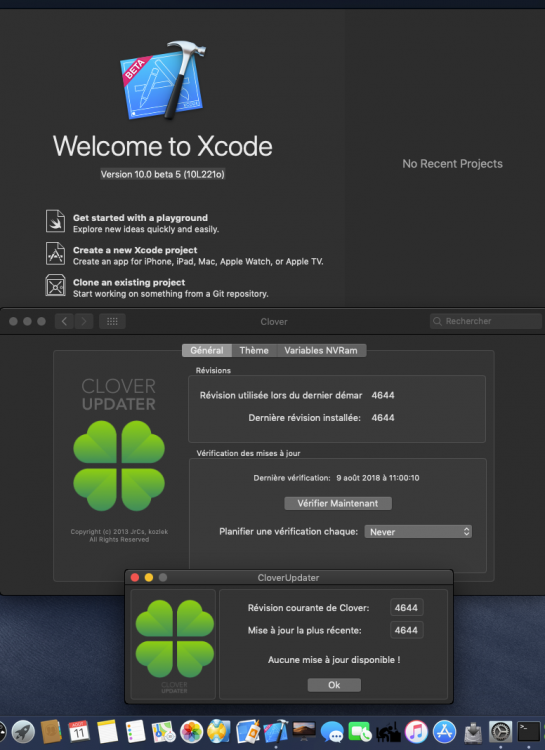This screenshot has width=545, height=750.
Task: Click the Clover Updater copyright text
Action: (x=119, y=536)
